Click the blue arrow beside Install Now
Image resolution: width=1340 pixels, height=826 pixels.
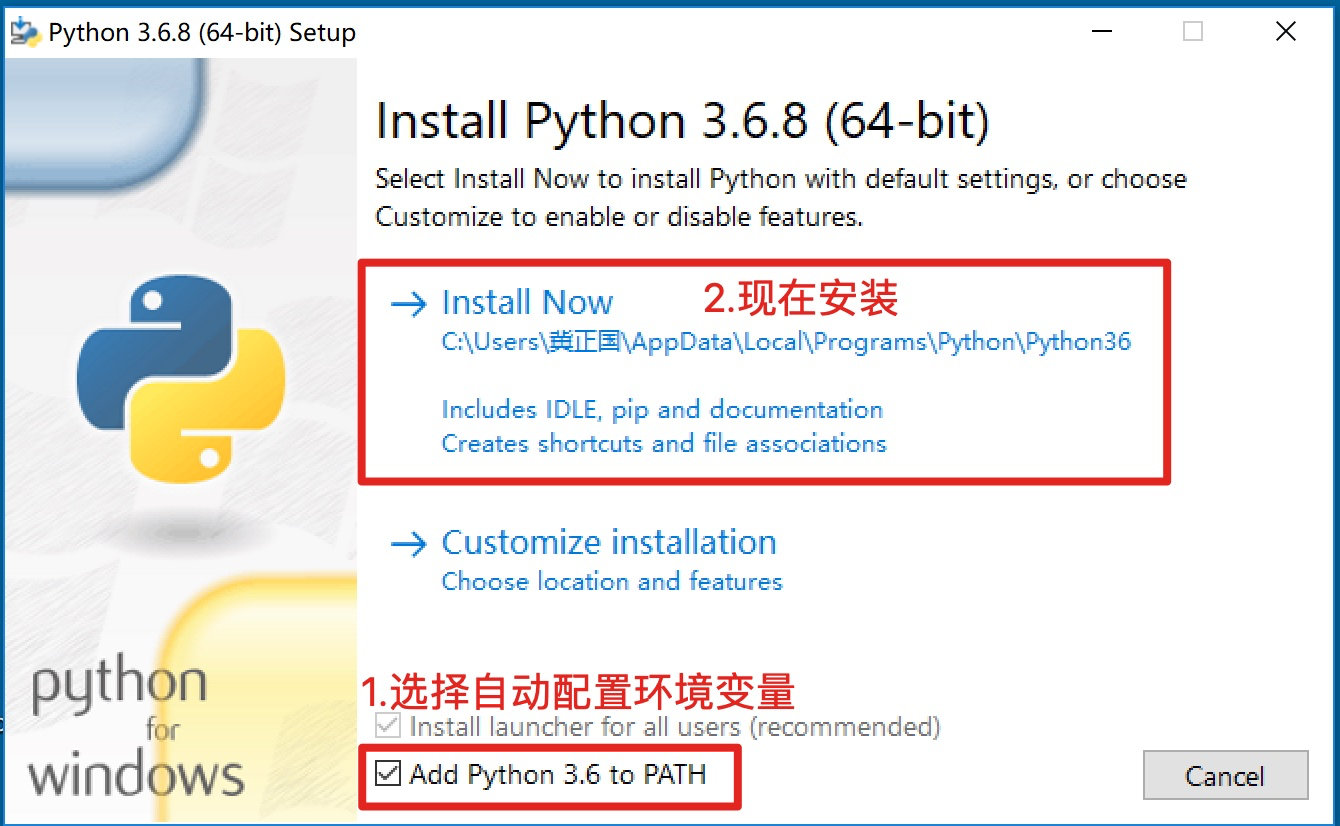[x=411, y=304]
